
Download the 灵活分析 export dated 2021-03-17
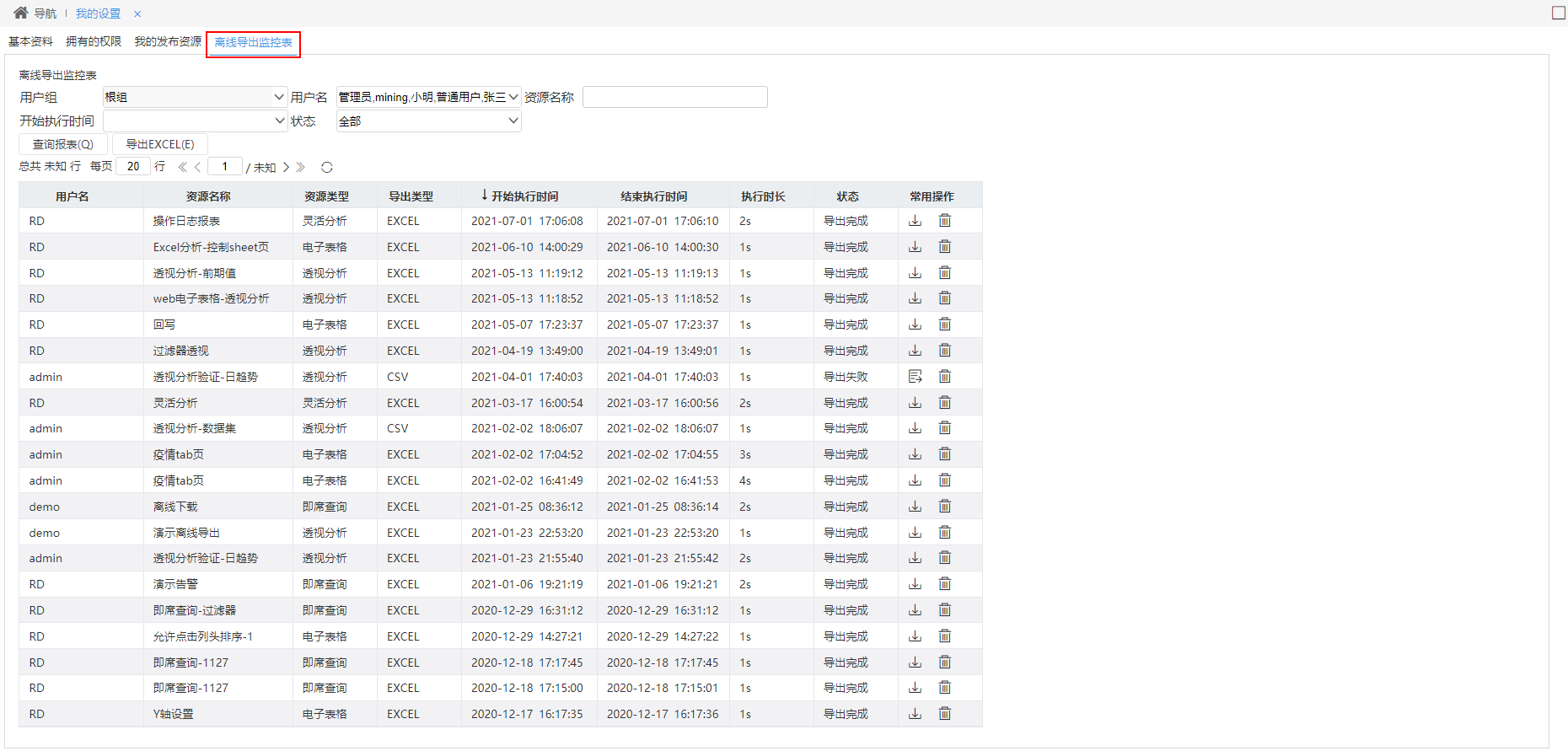916,403
